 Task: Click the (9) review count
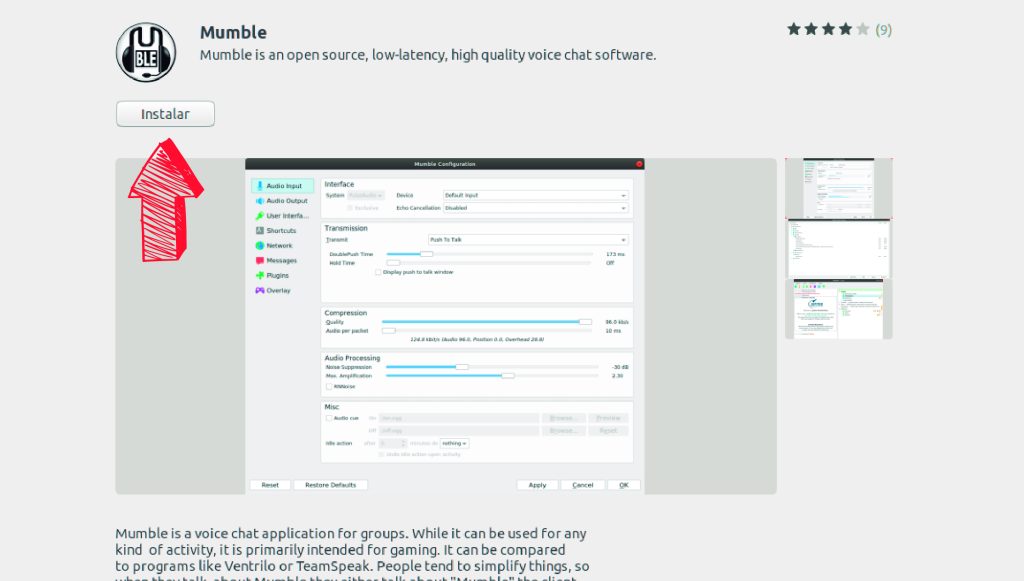(884, 30)
